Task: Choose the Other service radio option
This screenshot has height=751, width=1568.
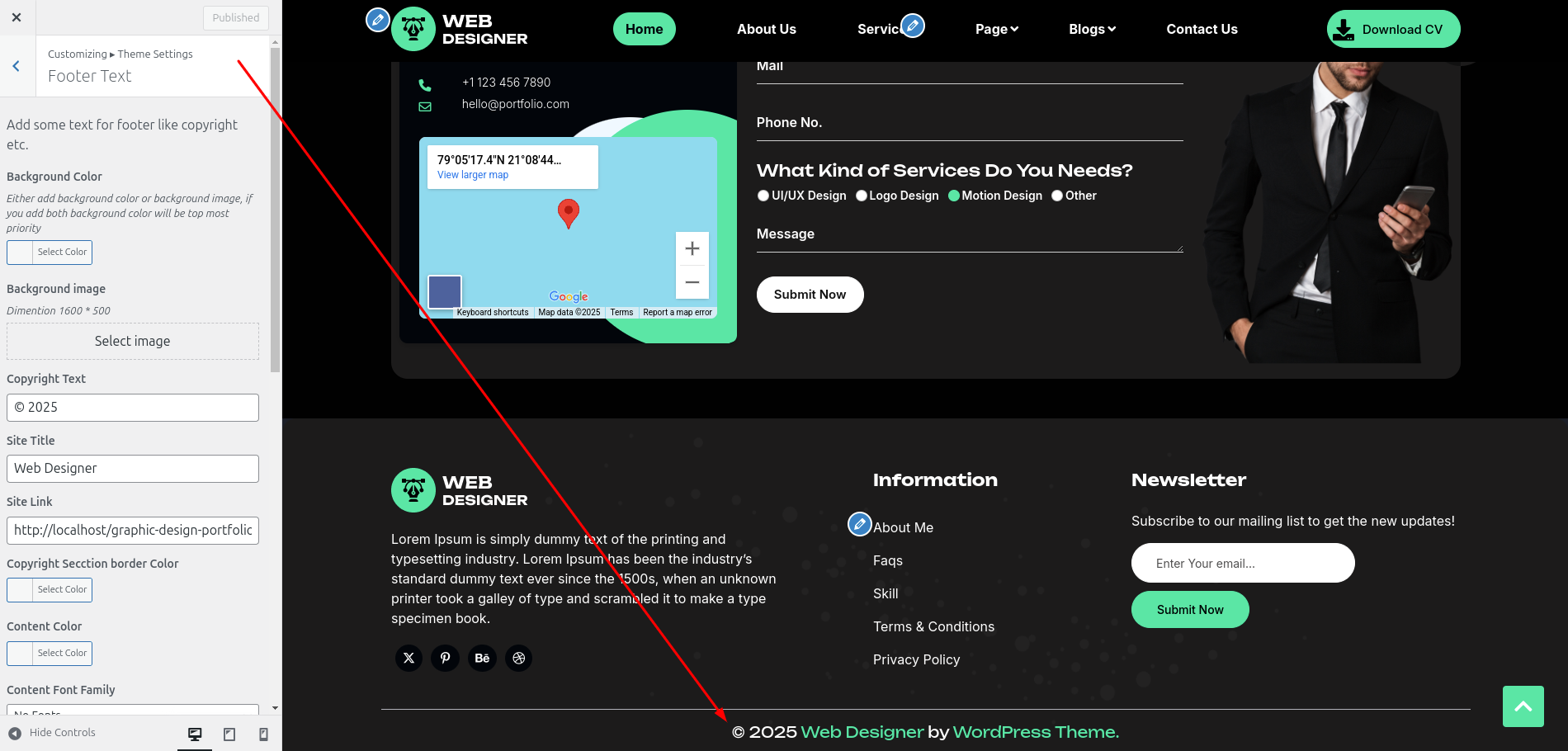Action: (1057, 196)
